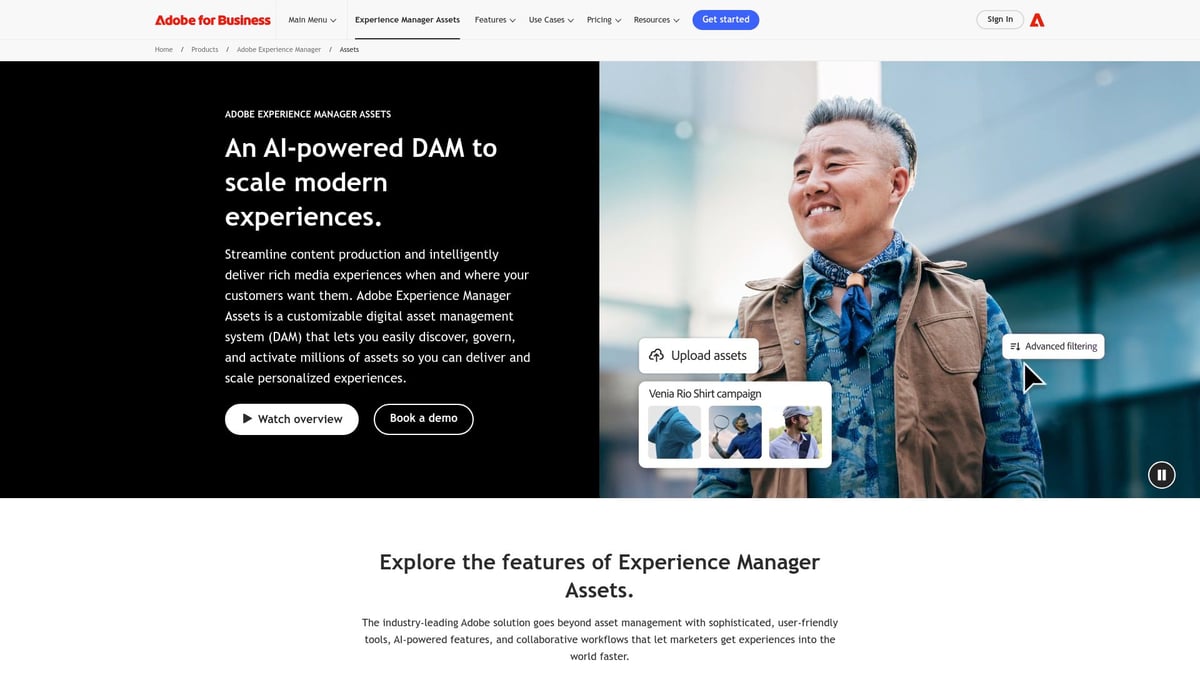Book a demo from the hero

coord(423,419)
